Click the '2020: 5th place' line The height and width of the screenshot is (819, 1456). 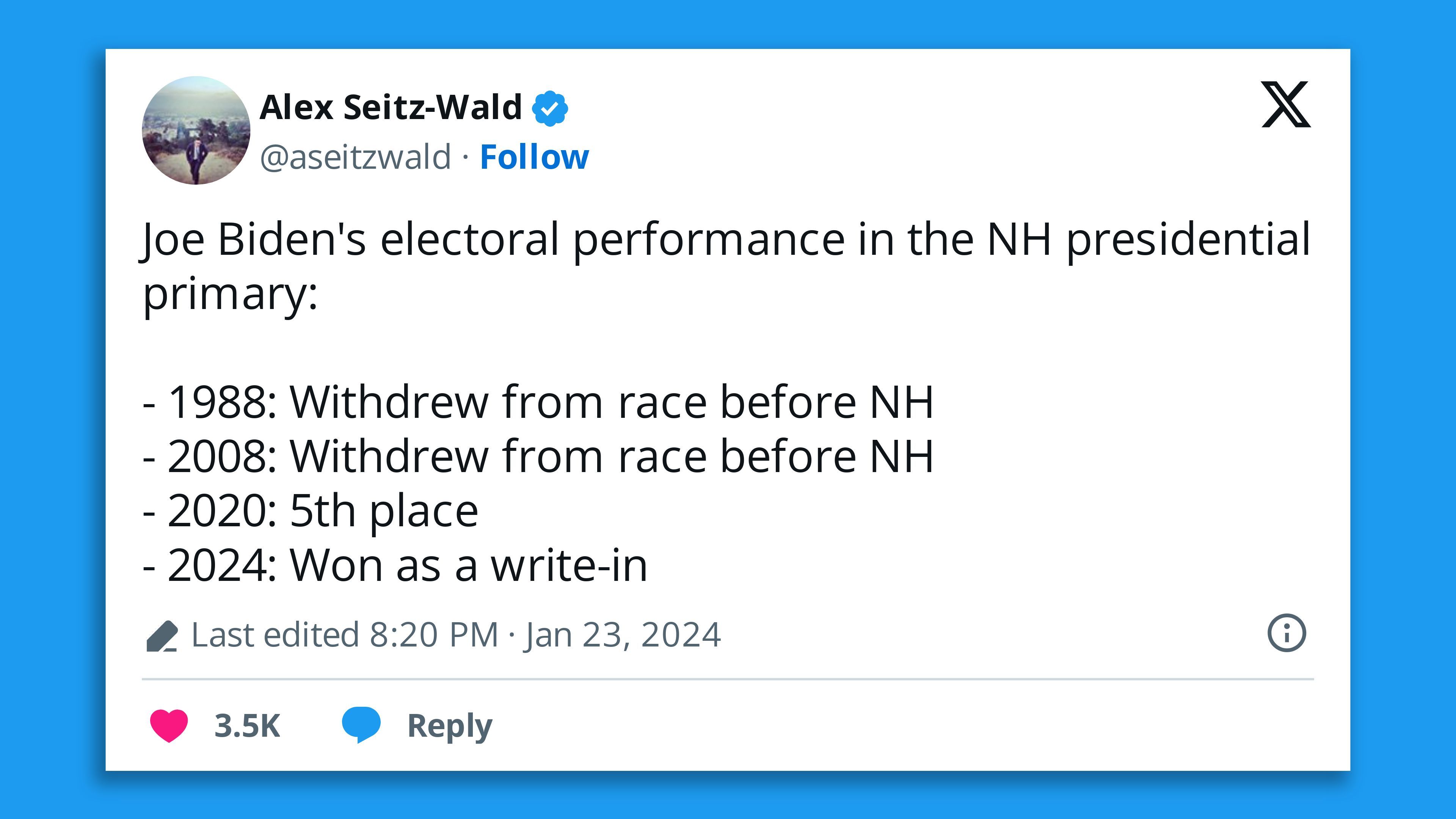(x=311, y=511)
